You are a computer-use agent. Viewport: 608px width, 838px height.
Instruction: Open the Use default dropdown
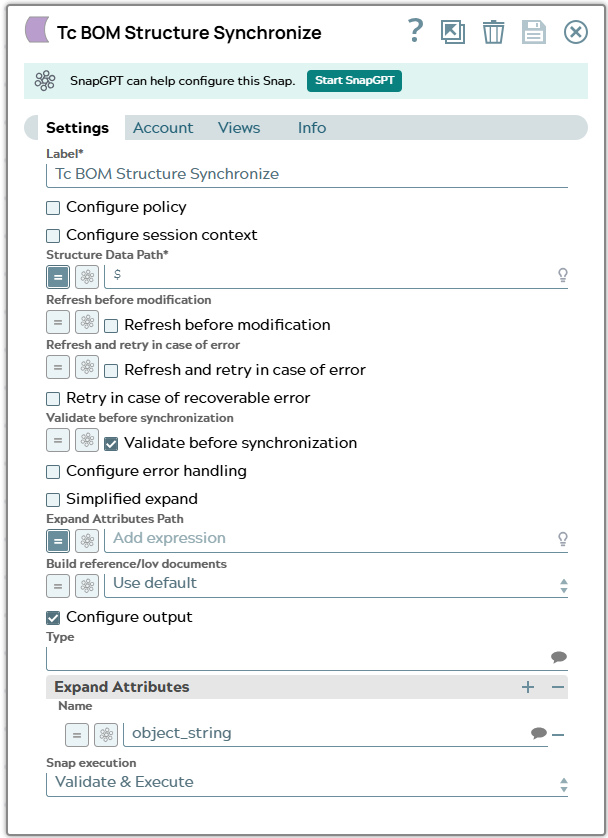[x=336, y=584]
